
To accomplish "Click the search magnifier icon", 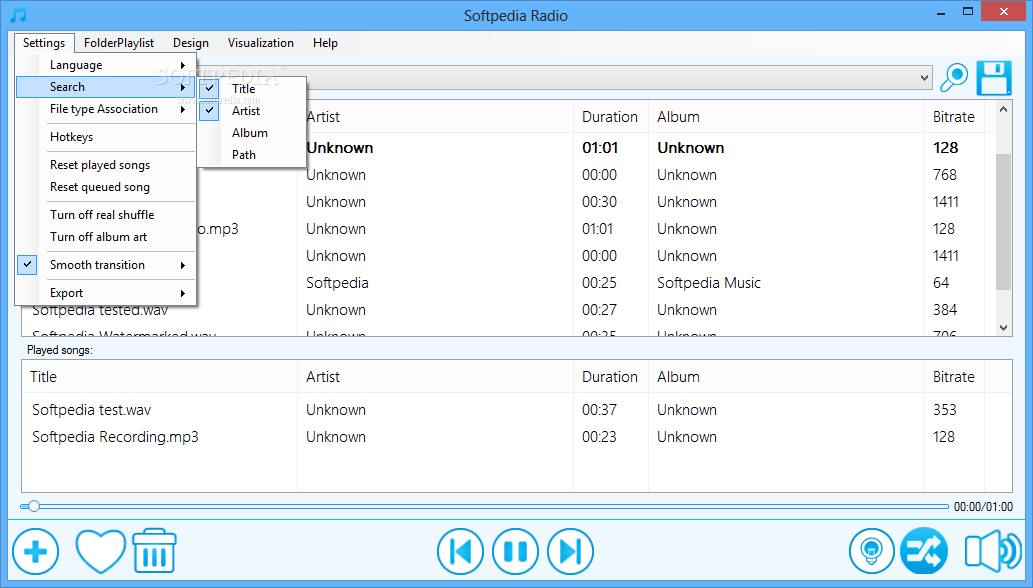I will tap(953, 78).
